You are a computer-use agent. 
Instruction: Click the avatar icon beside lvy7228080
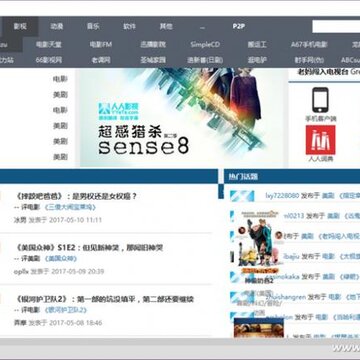tap(242, 196)
